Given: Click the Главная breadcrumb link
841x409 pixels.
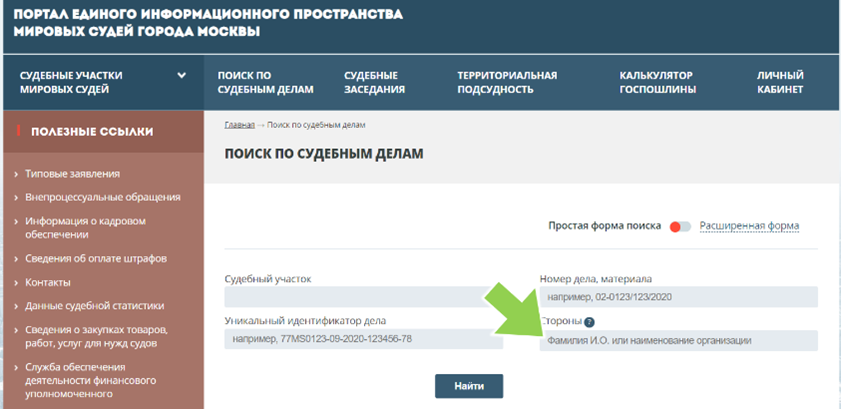Looking at the screenshot, I should [x=239, y=125].
